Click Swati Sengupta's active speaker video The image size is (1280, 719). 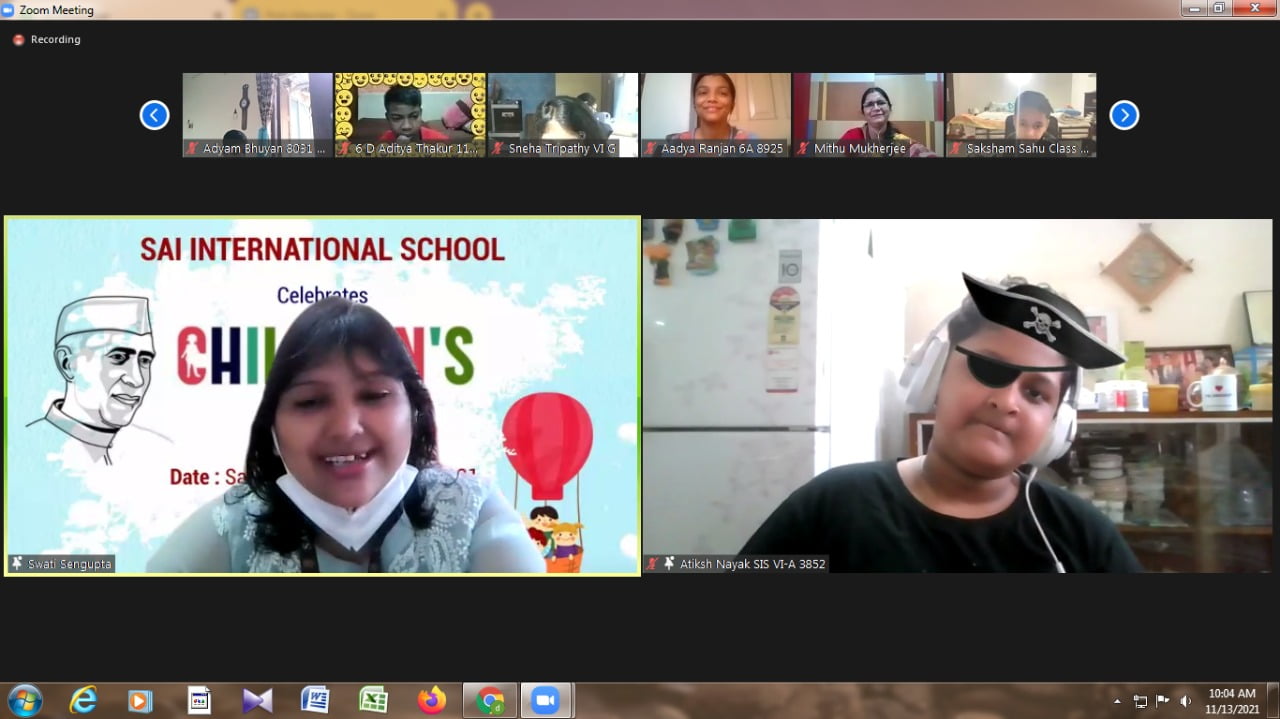[322, 396]
